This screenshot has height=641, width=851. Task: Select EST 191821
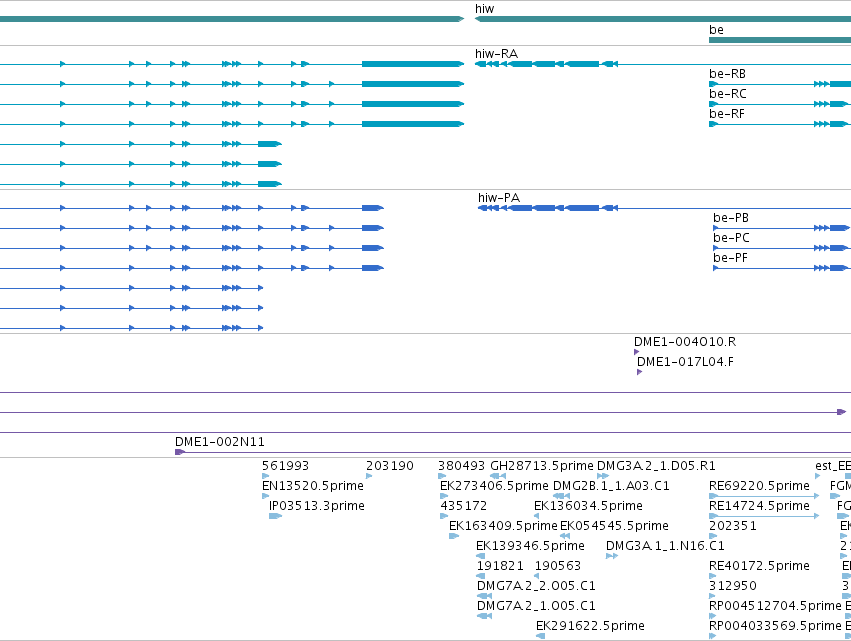point(500,566)
